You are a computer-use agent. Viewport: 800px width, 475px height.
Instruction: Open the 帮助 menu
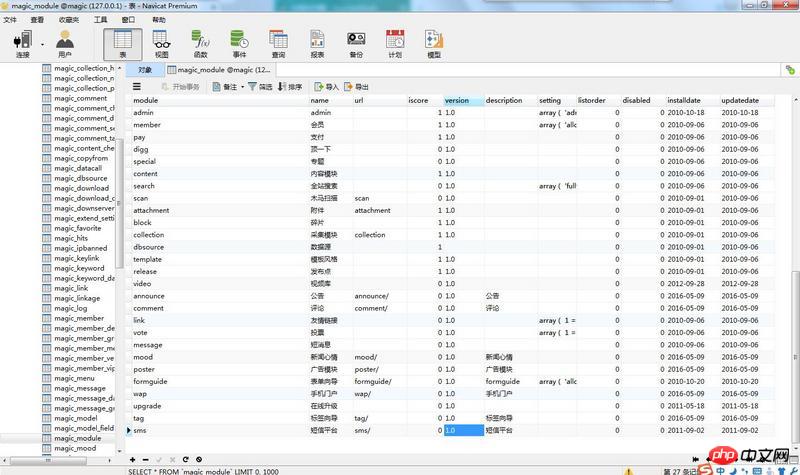point(159,20)
